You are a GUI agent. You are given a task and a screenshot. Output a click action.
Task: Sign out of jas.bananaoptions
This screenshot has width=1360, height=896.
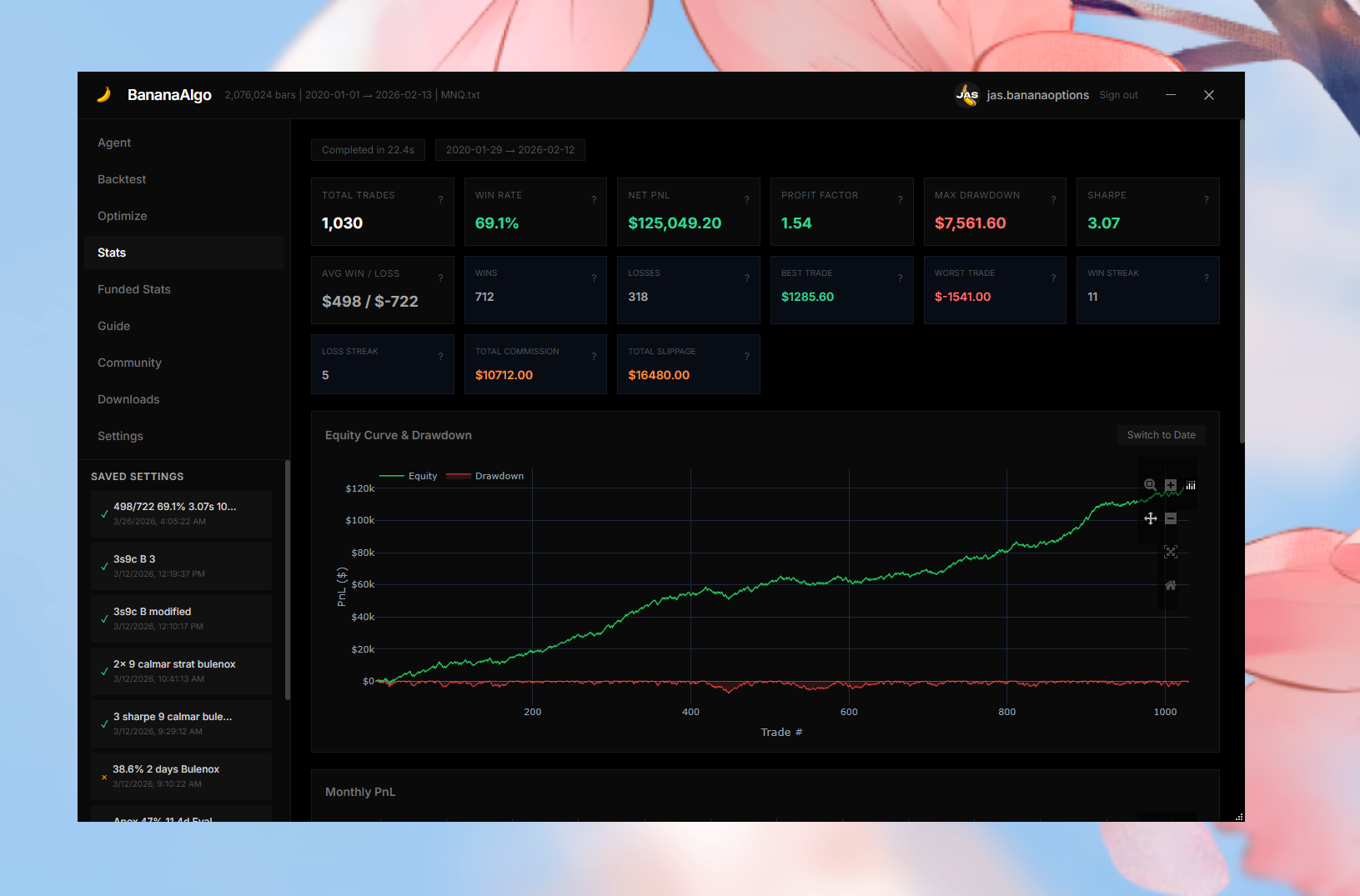point(1118,95)
